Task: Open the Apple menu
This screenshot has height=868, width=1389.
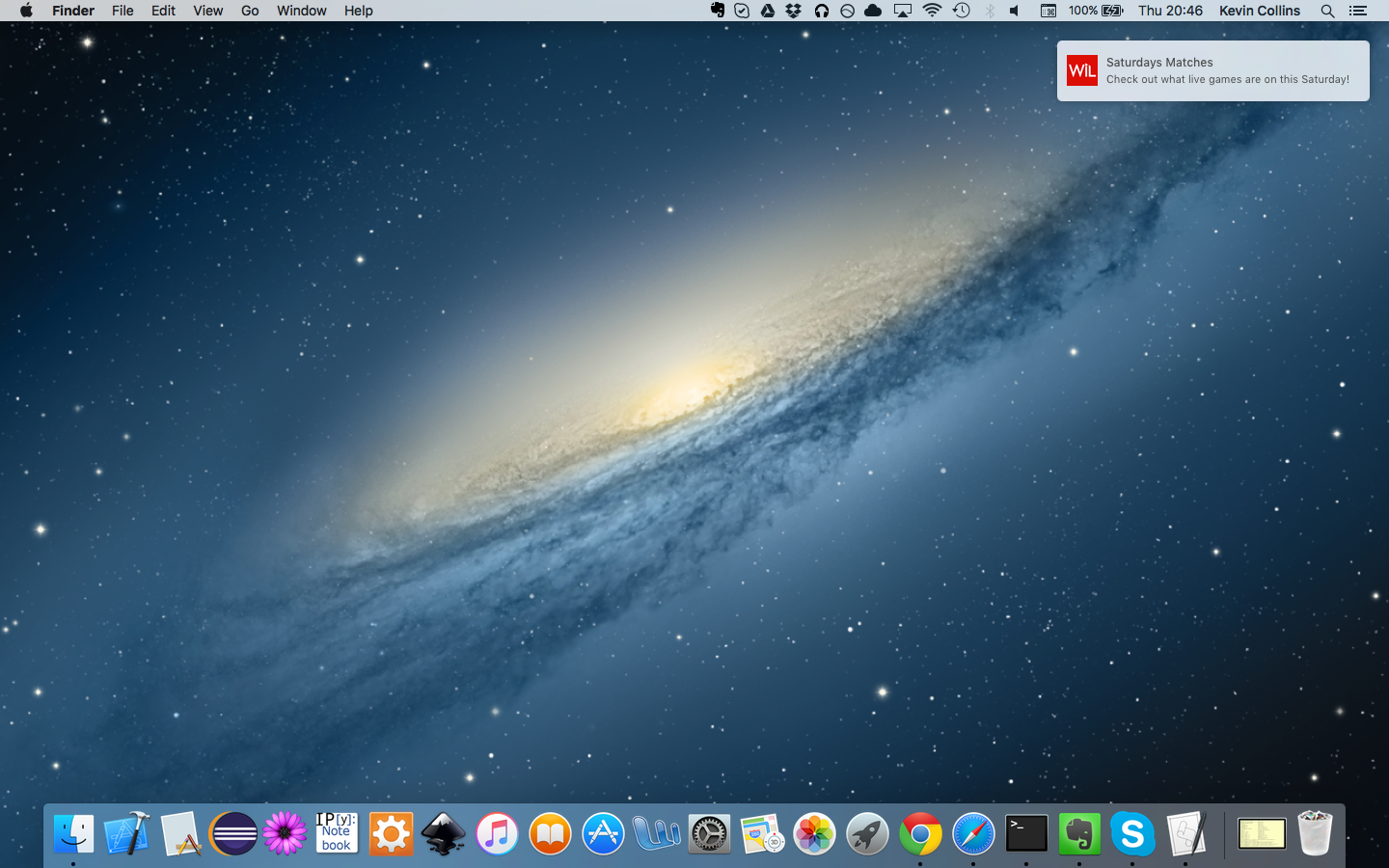Action: coord(26,11)
